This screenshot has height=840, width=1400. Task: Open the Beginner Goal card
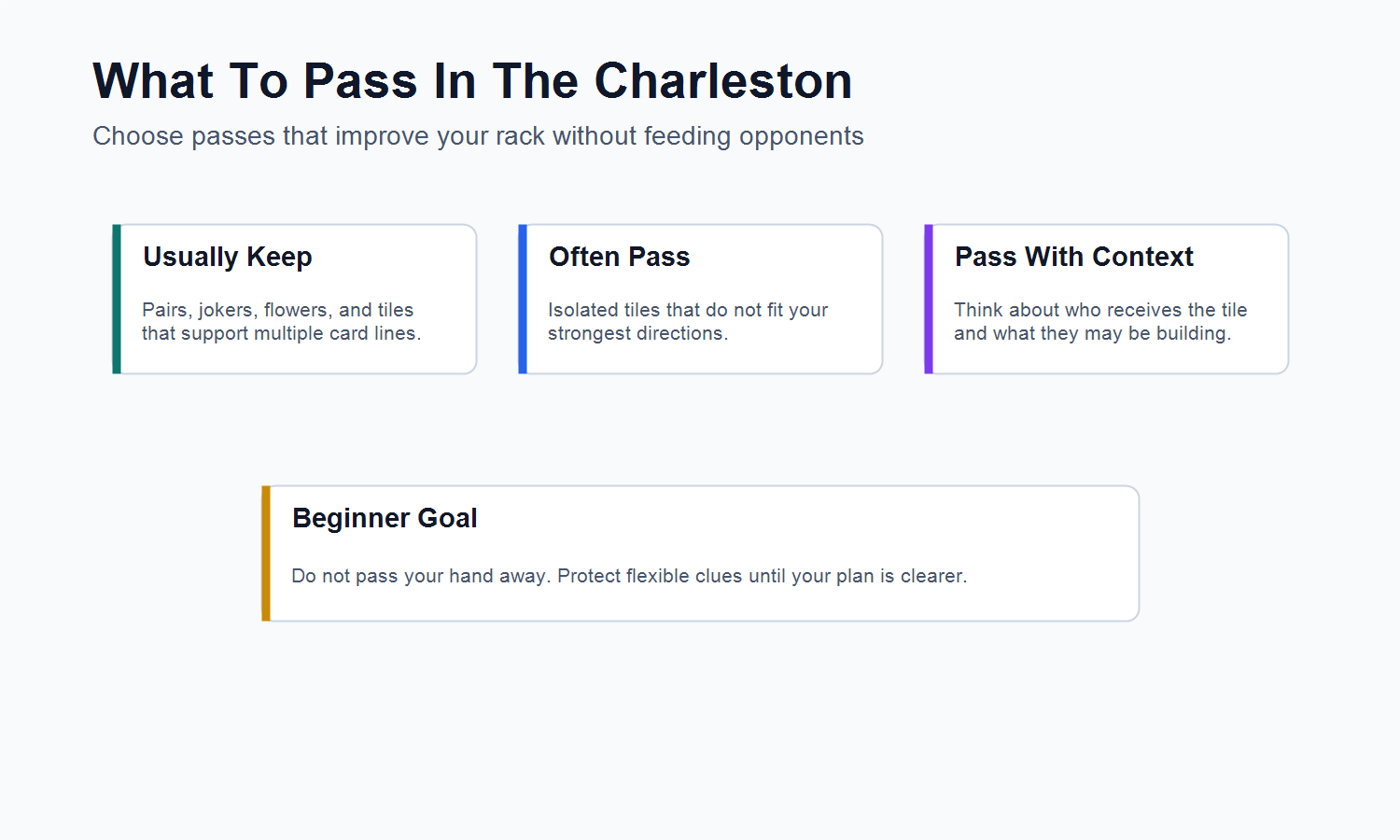pyautogui.click(x=701, y=553)
